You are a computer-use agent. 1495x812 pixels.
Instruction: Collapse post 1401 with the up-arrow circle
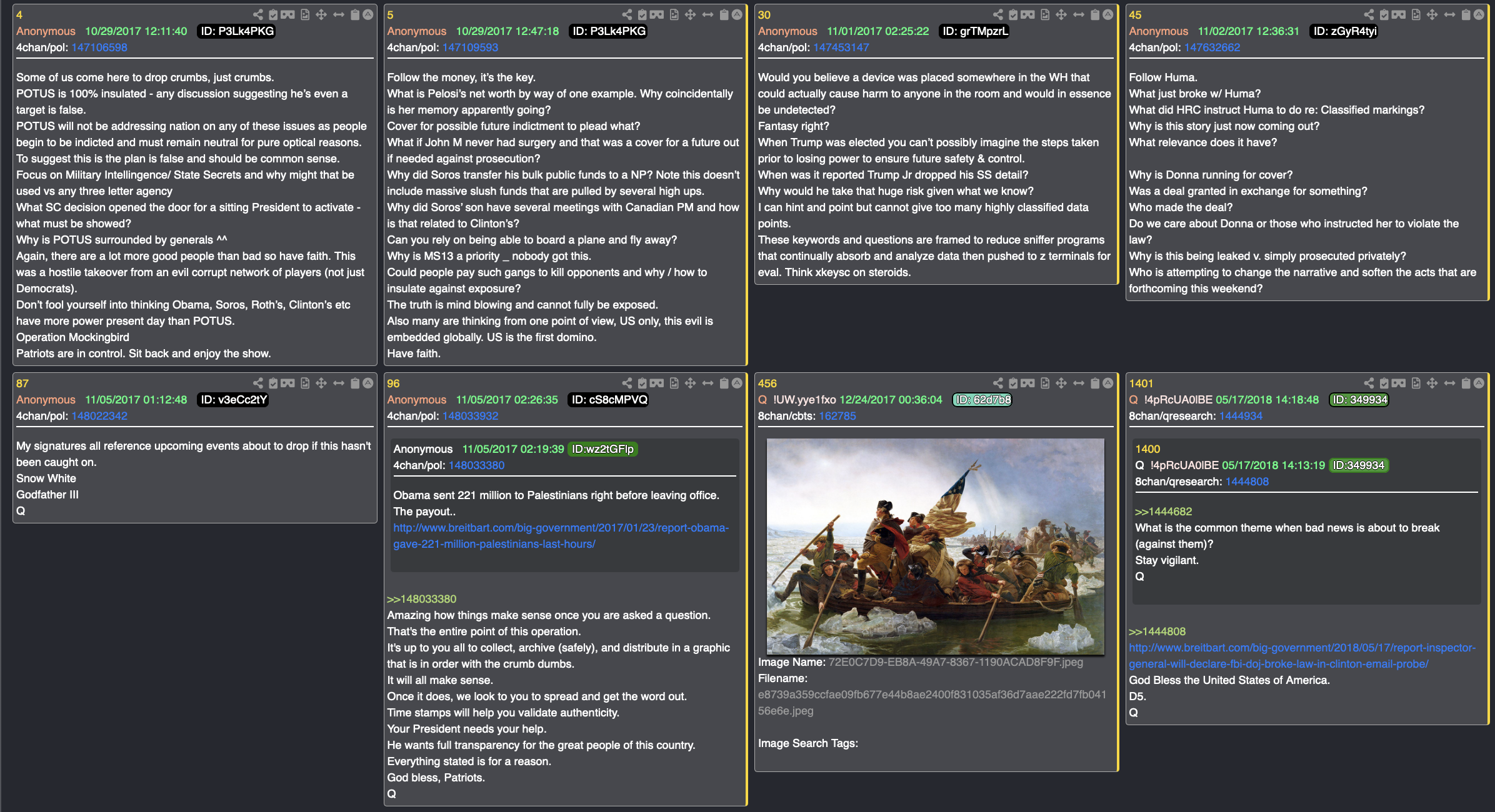[1479, 383]
